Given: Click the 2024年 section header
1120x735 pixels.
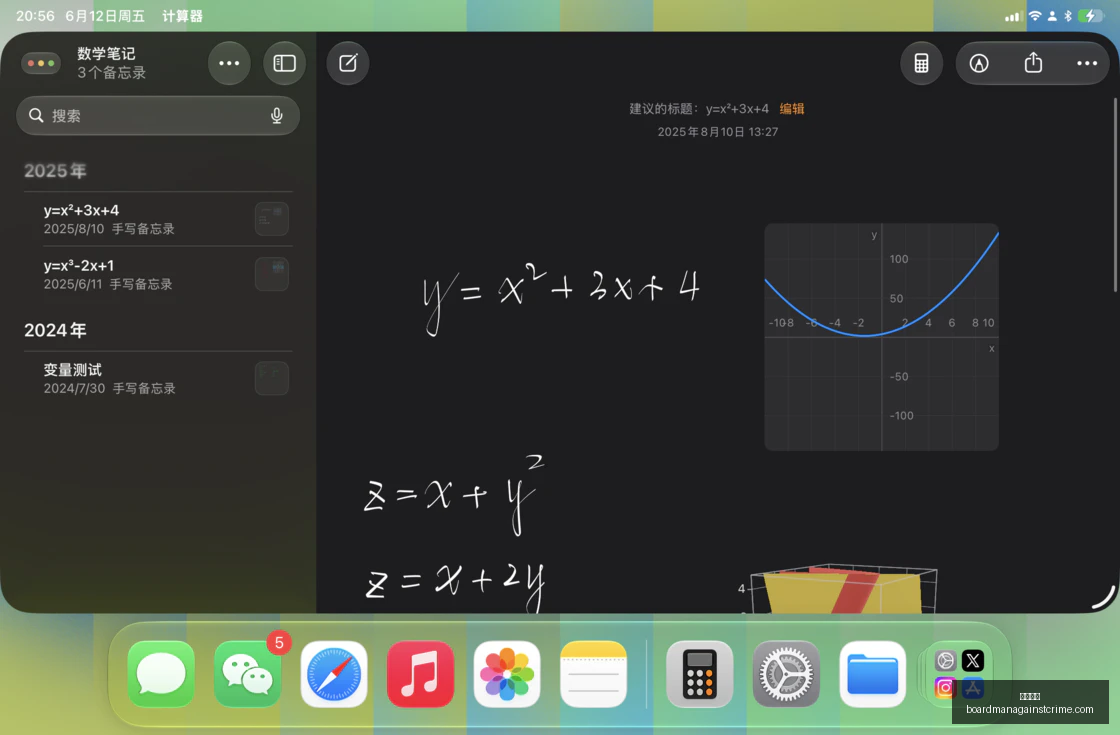Looking at the screenshot, I should (55, 330).
